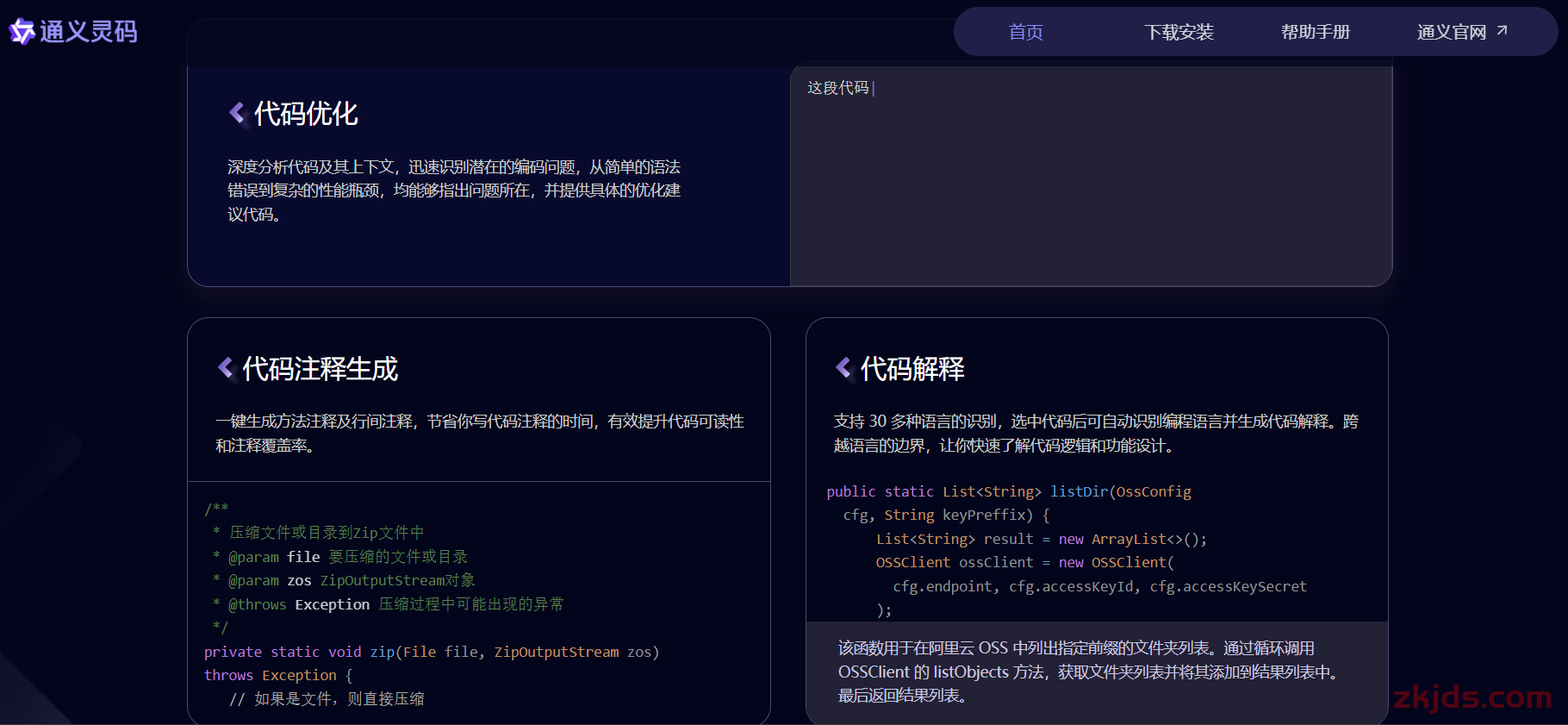This screenshot has width=1568, height=725.
Task: Open the 帮助手册 nav item
Action: [1316, 32]
